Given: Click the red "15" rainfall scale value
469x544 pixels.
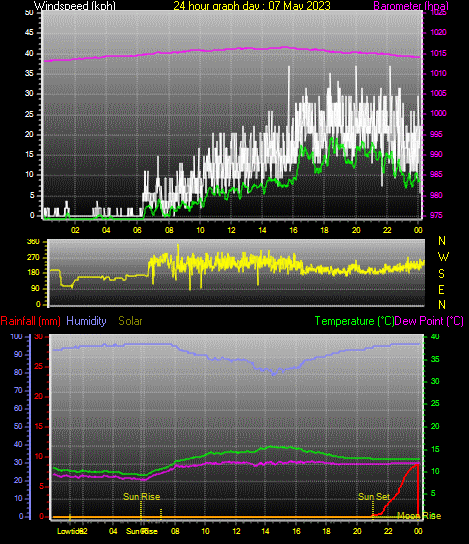Looking at the screenshot, I should point(39,426).
